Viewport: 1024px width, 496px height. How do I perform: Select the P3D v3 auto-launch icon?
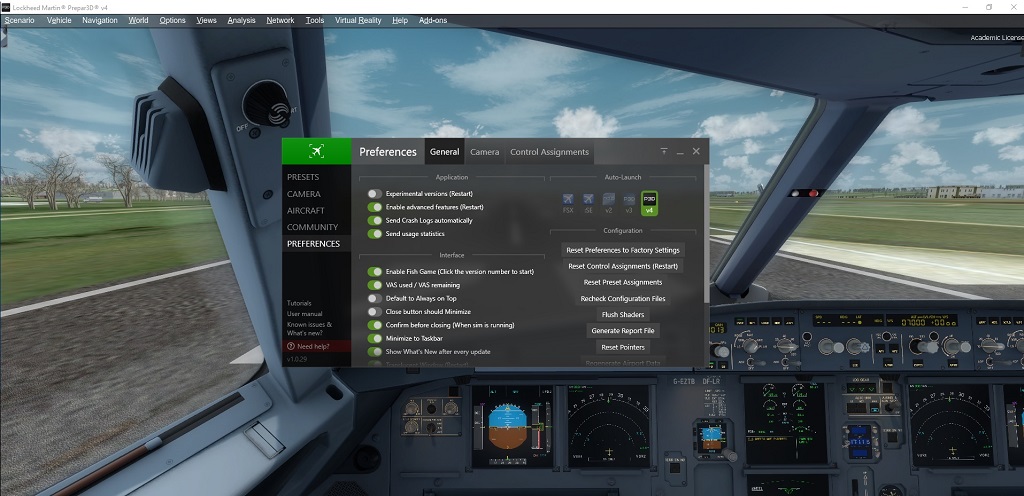click(x=629, y=203)
